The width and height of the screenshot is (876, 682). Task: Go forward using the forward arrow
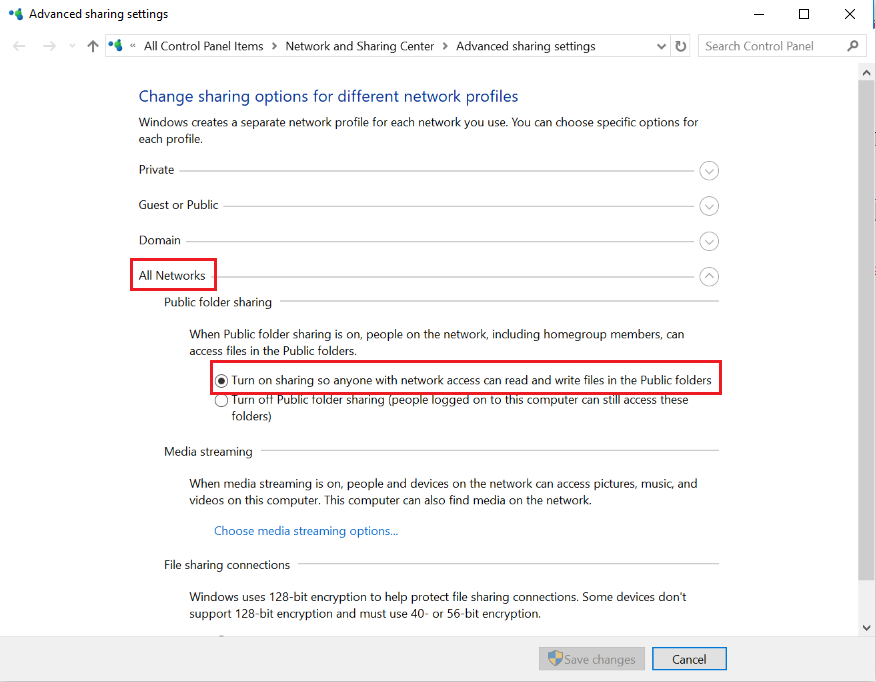click(x=49, y=46)
